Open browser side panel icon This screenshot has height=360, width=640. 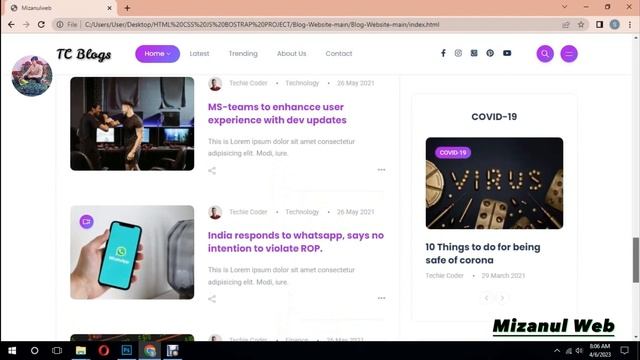(599, 24)
